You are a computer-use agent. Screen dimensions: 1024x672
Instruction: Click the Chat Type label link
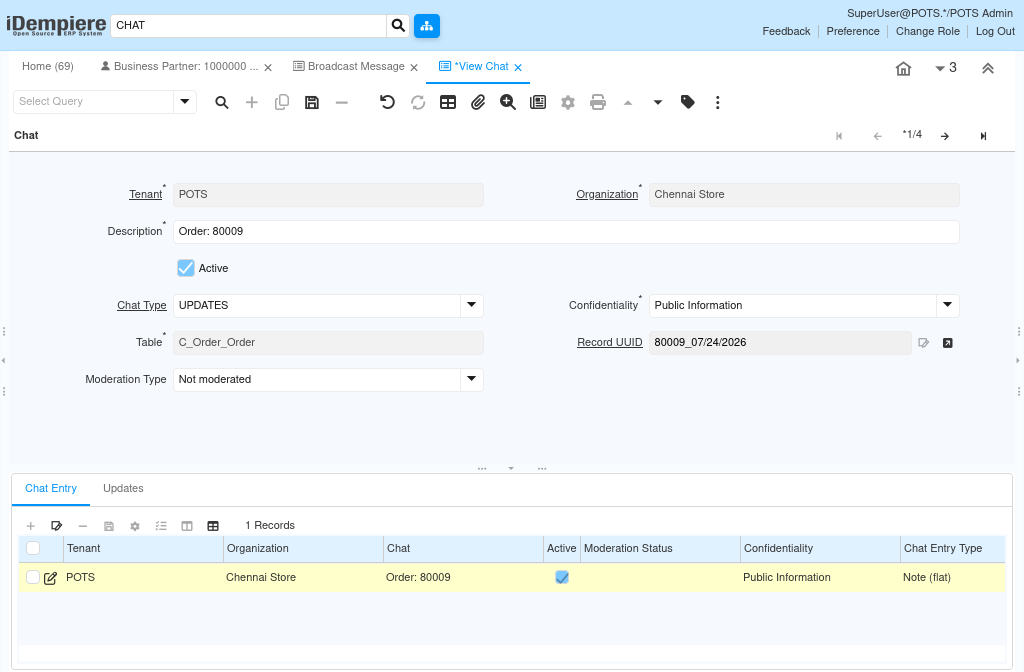[x=142, y=306]
